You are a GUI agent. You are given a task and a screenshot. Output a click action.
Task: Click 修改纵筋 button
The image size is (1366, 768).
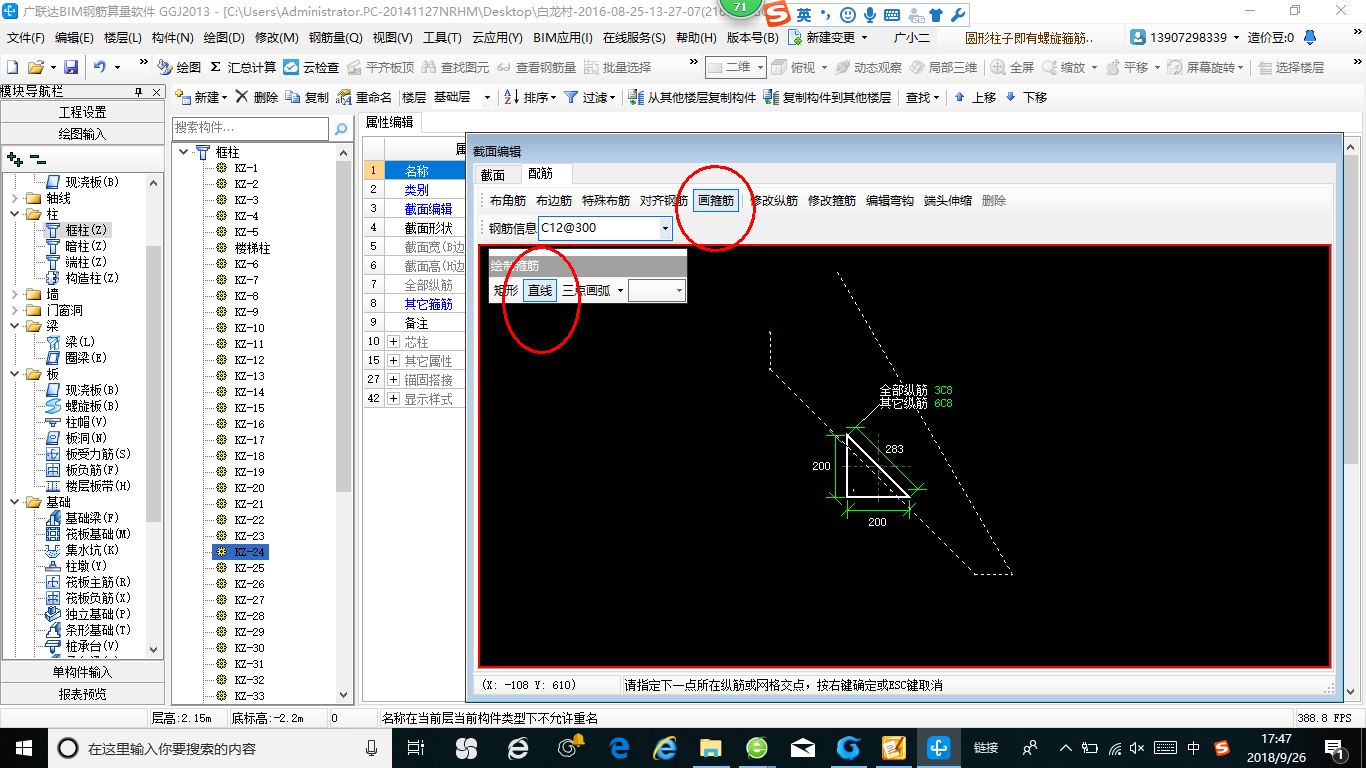(774, 201)
